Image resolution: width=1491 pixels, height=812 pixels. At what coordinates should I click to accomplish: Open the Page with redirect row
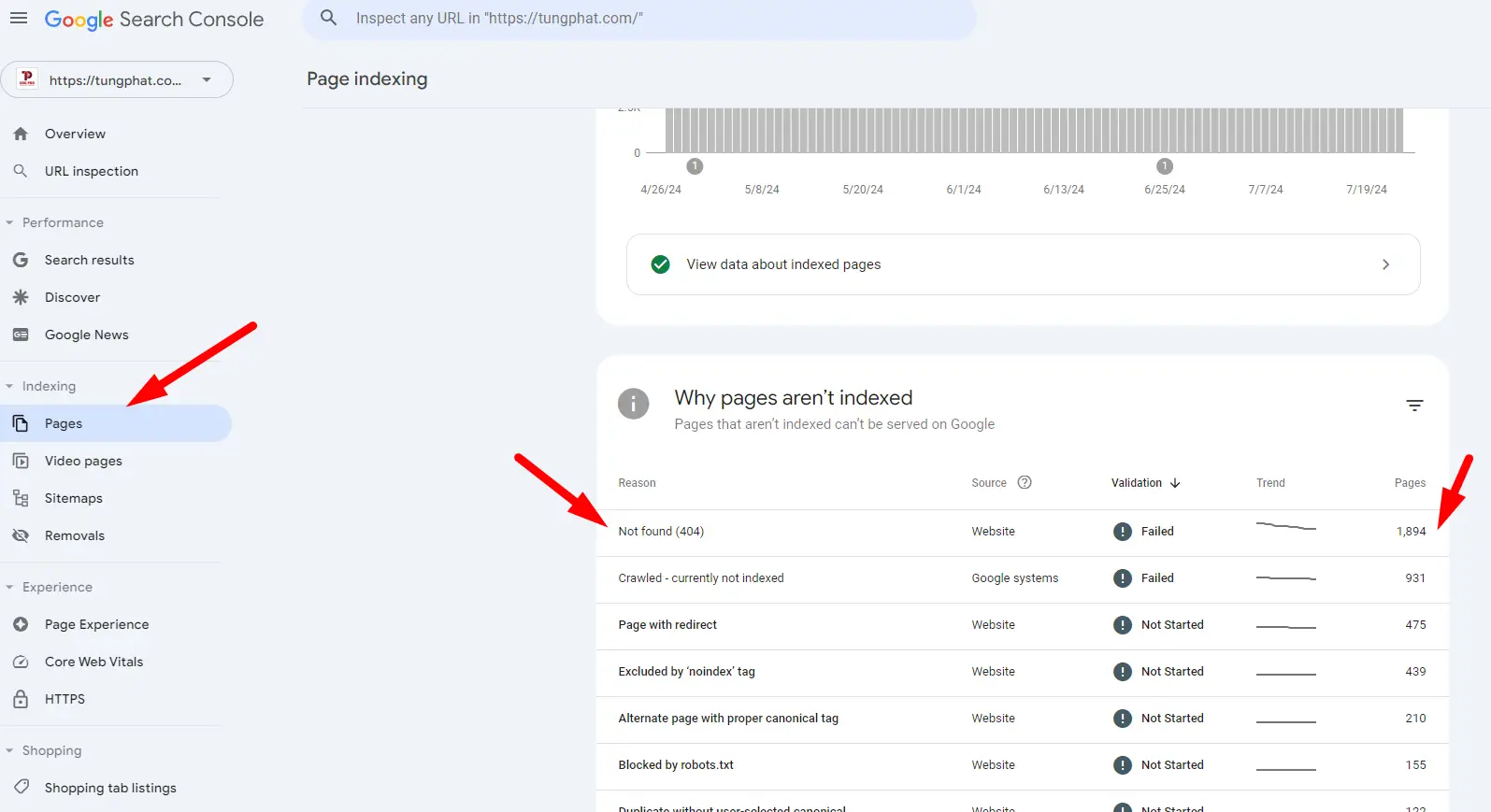pos(1023,626)
